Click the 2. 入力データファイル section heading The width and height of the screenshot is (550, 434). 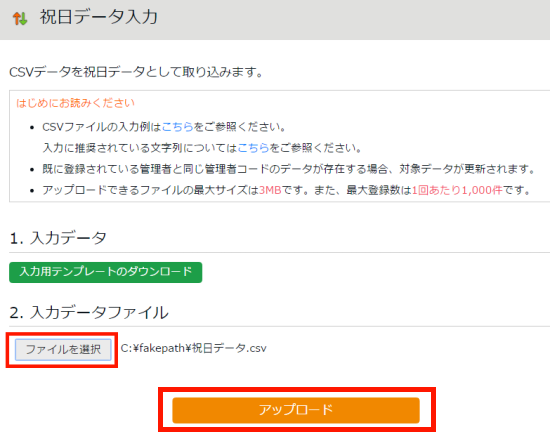point(89,312)
